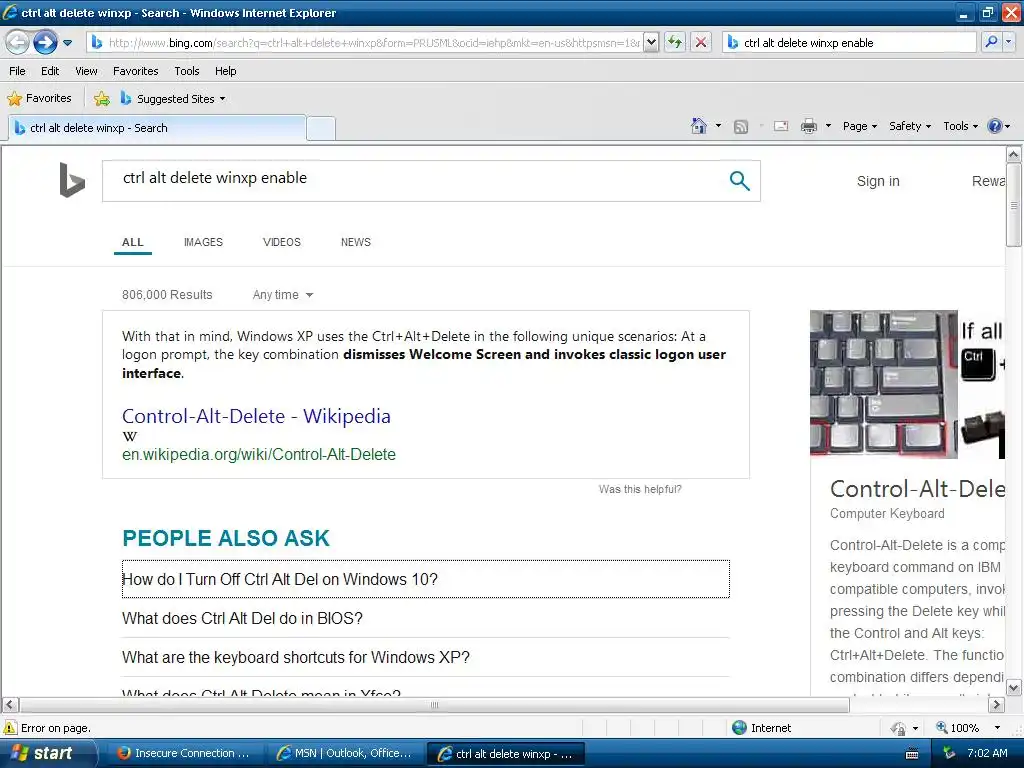Click the en.wikipedia.org URL link

[259, 455]
